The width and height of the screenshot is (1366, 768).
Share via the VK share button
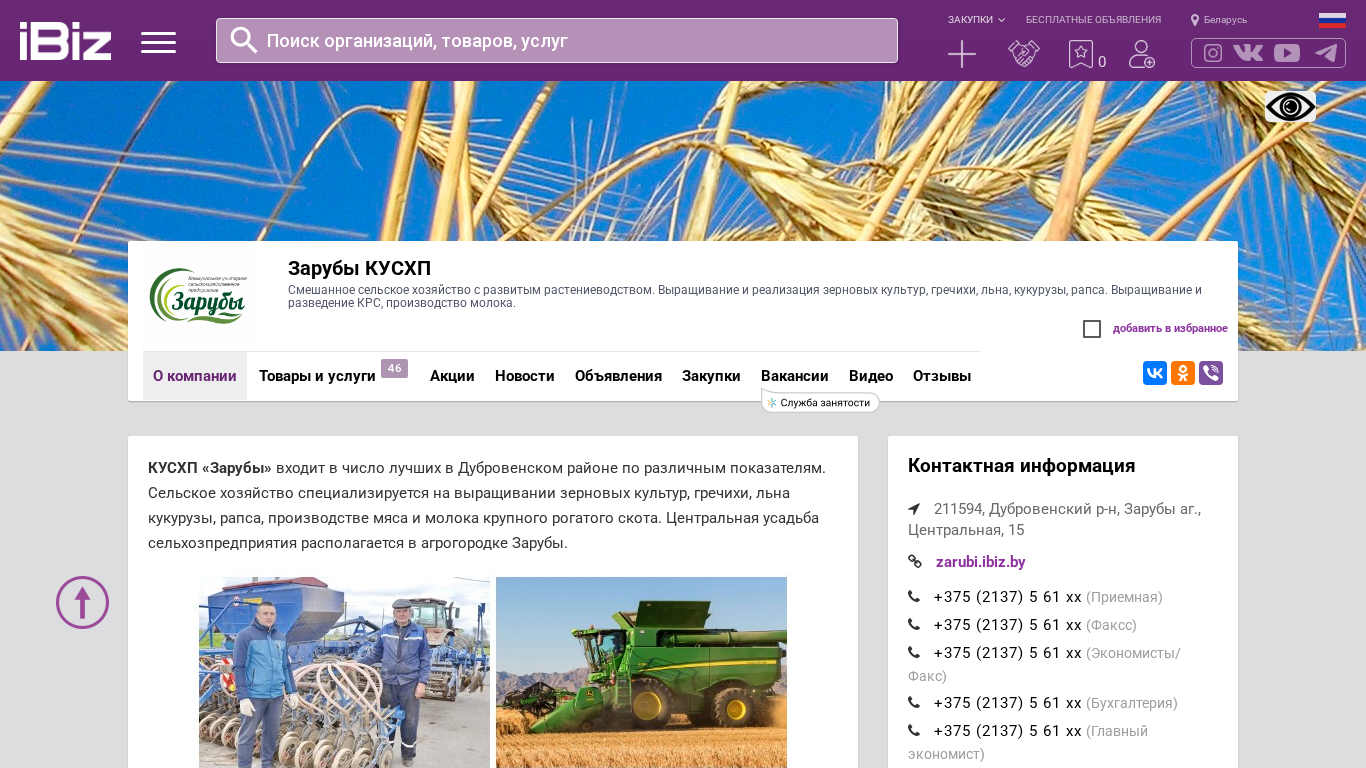click(1155, 373)
